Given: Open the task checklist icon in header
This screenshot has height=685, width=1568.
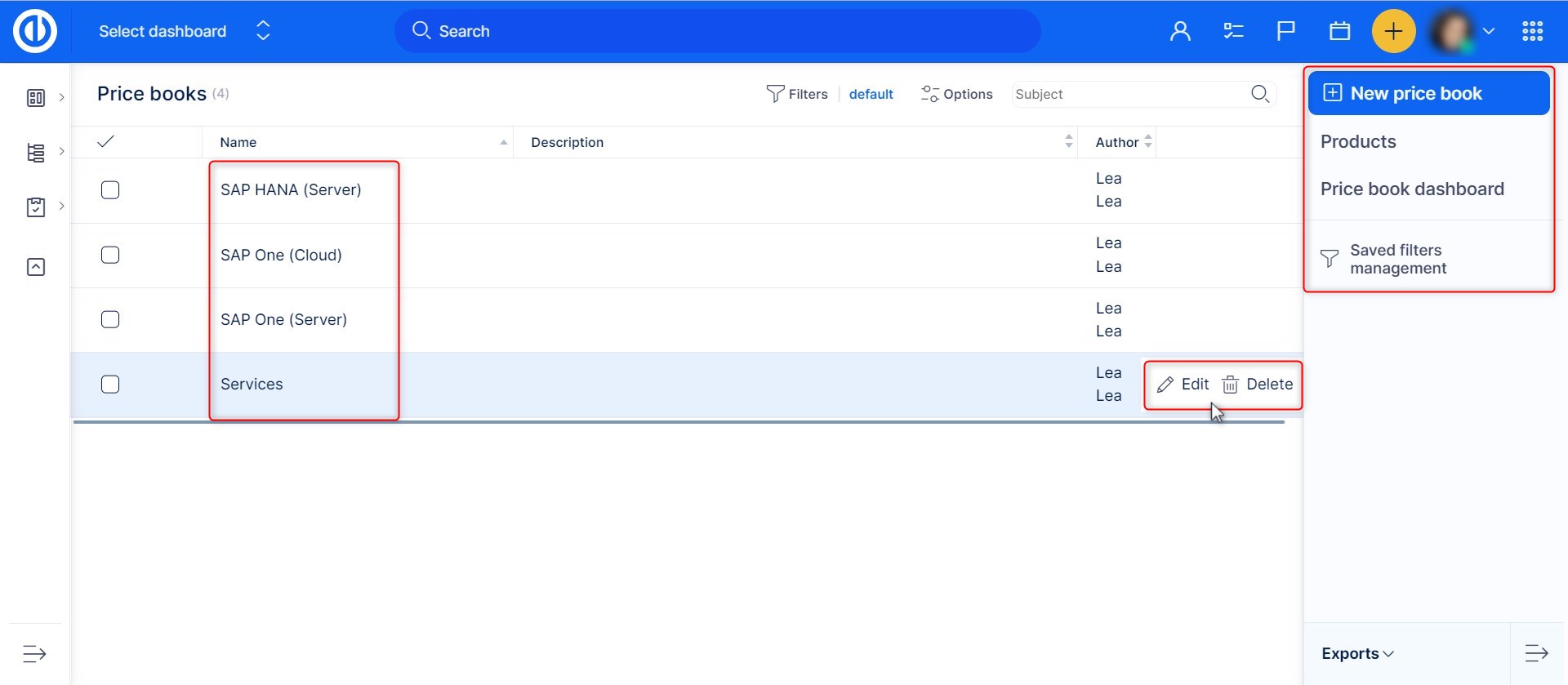Looking at the screenshot, I should [x=1233, y=31].
